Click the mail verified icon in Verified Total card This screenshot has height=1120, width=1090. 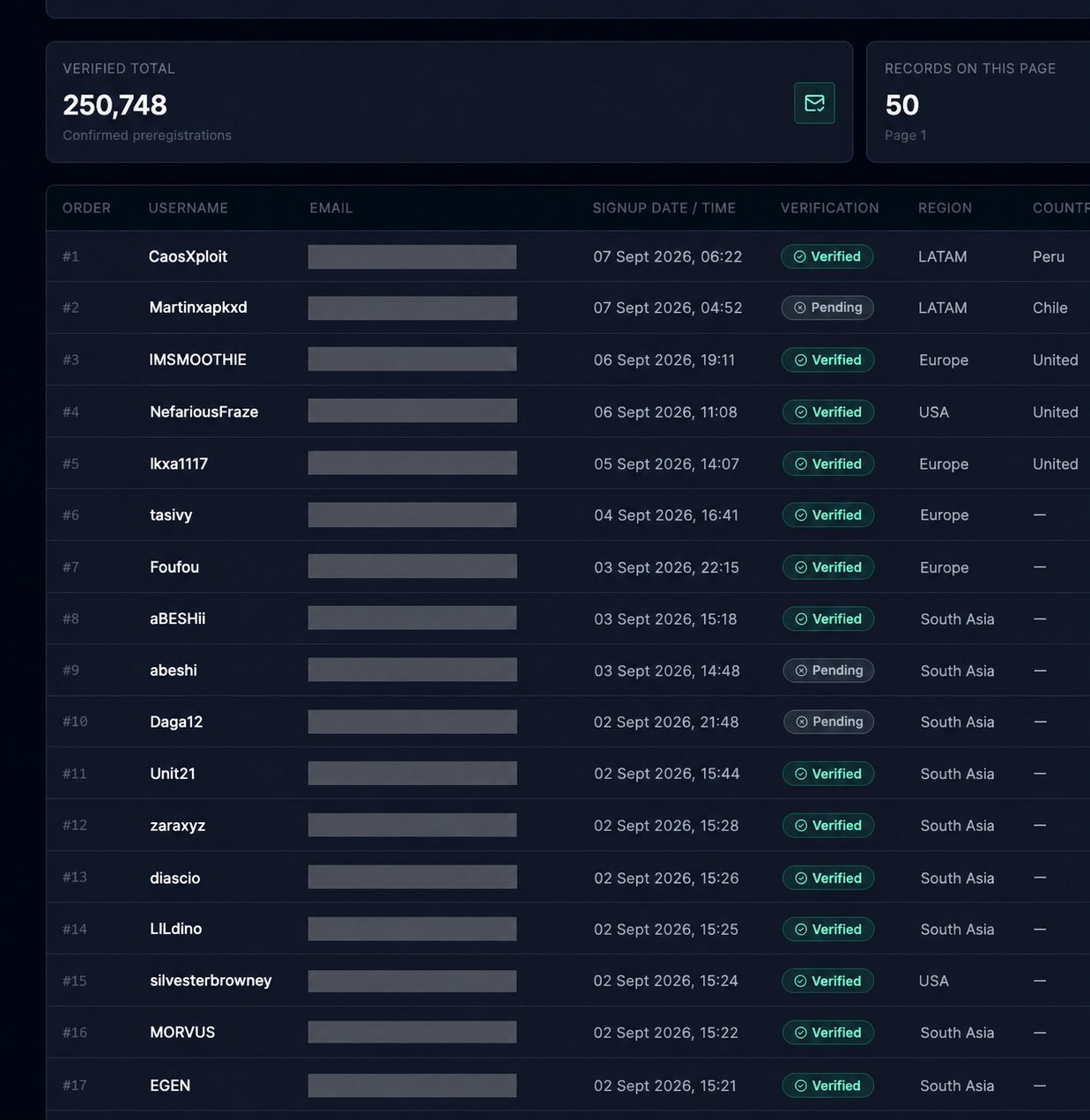[814, 103]
